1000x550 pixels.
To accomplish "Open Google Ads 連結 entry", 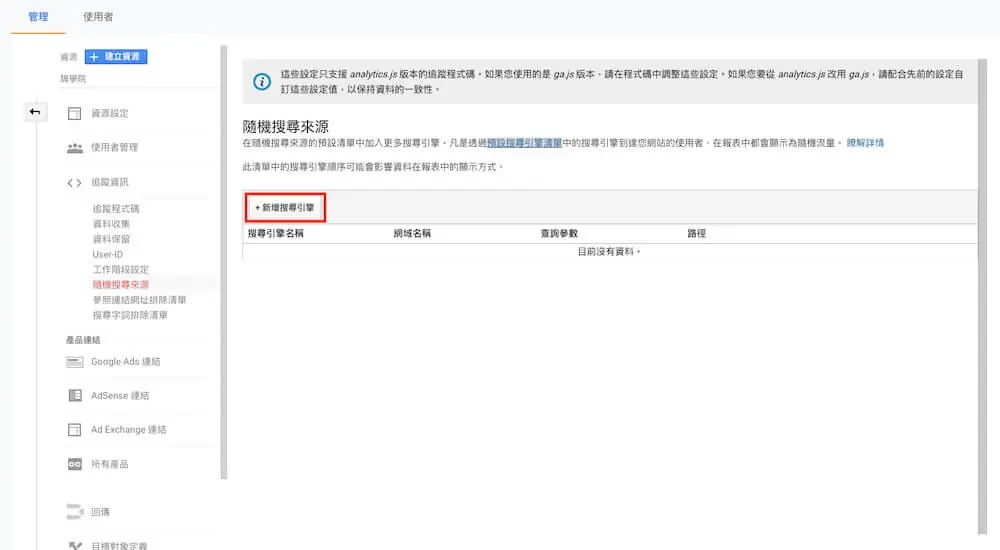I will [x=126, y=362].
